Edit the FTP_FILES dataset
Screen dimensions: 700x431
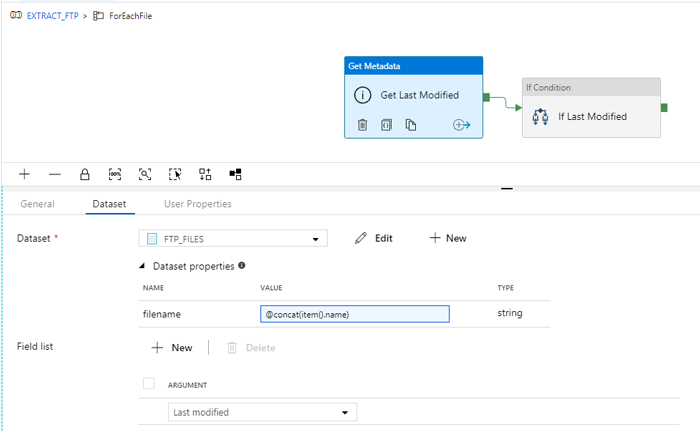(x=374, y=239)
